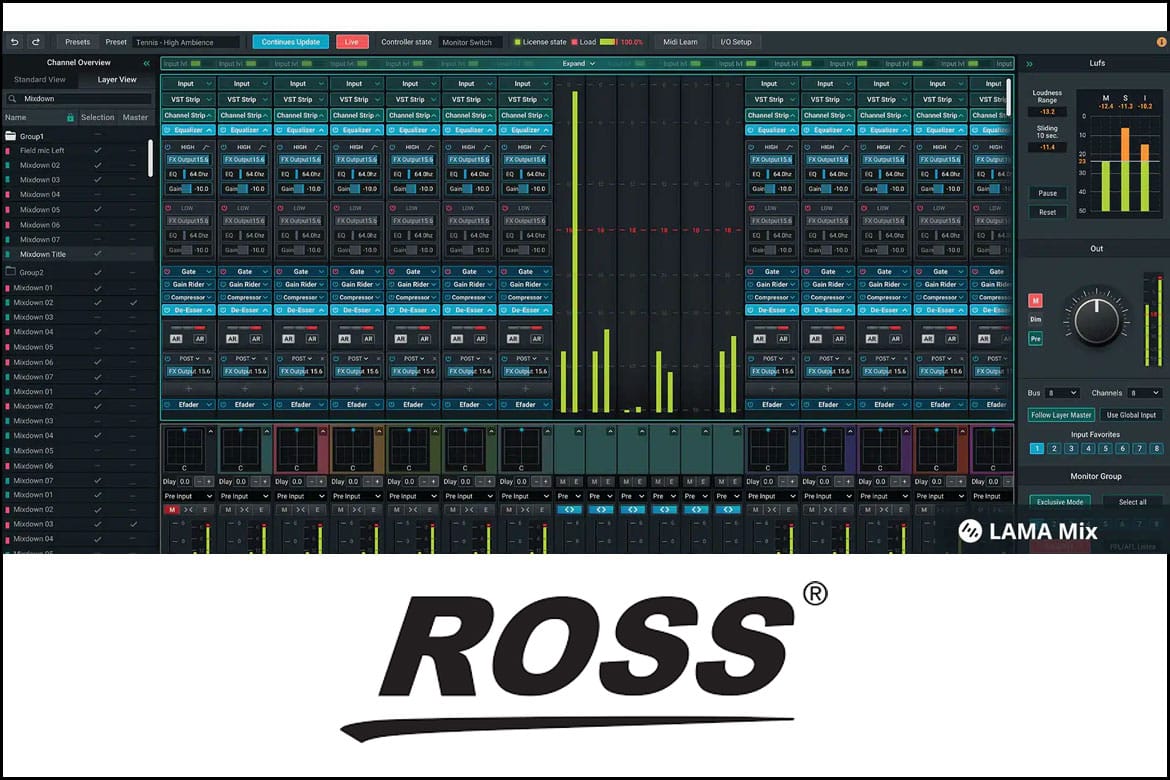
Task: Click the caret above leftmost pan pad
Action: click(210, 431)
